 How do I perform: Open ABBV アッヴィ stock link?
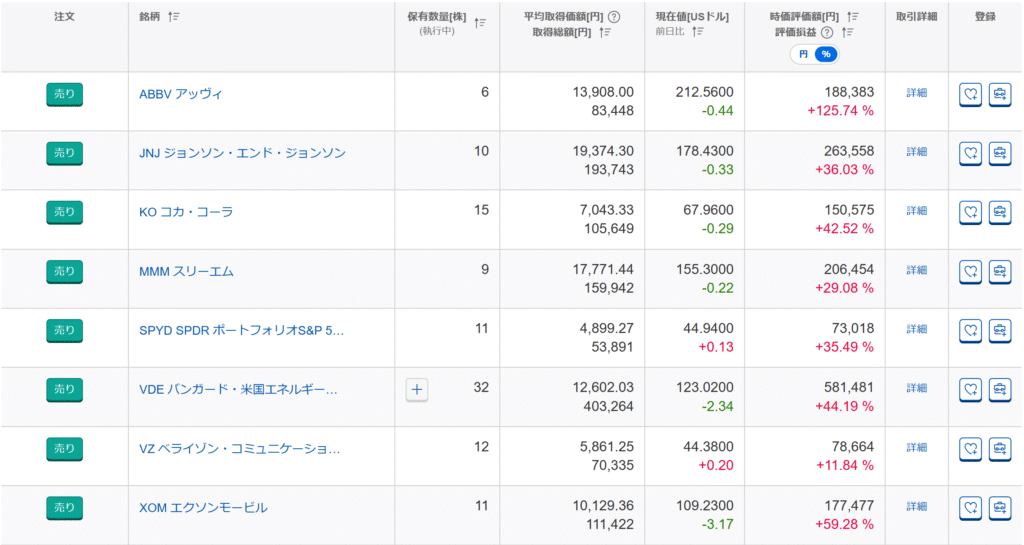(x=181, y=94)
